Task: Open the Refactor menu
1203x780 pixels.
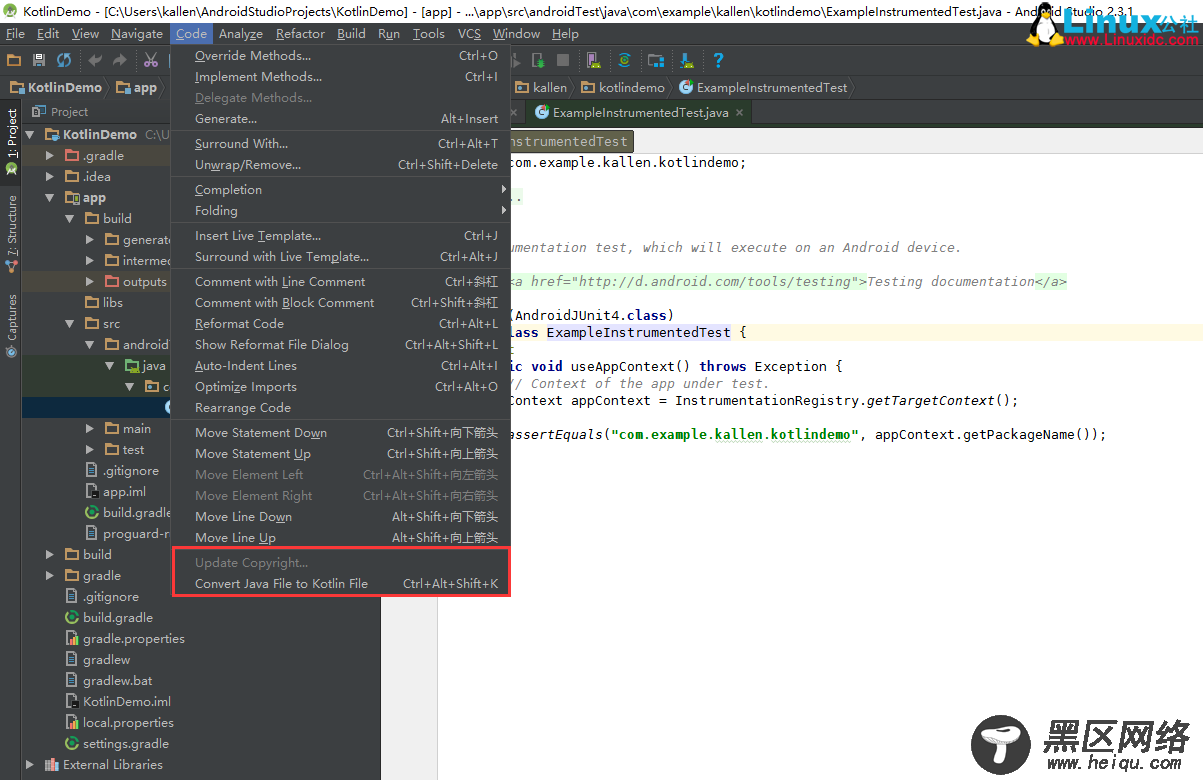Action: coord(300,34)
